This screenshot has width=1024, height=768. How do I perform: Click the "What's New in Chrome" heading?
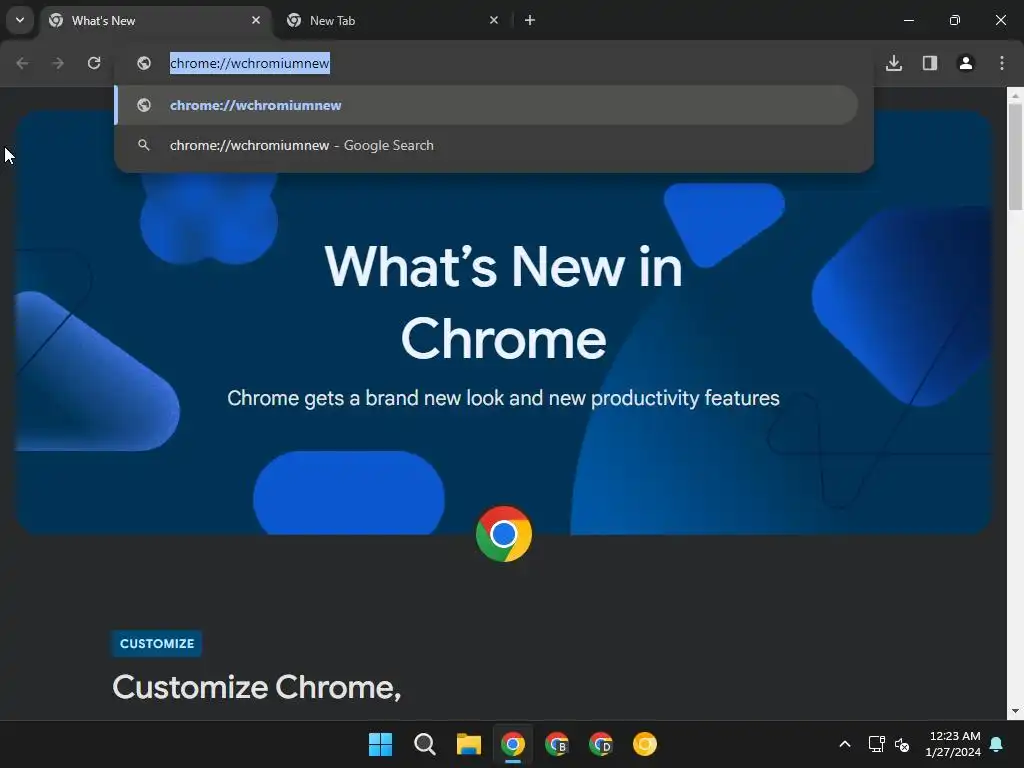coord(504,302)
